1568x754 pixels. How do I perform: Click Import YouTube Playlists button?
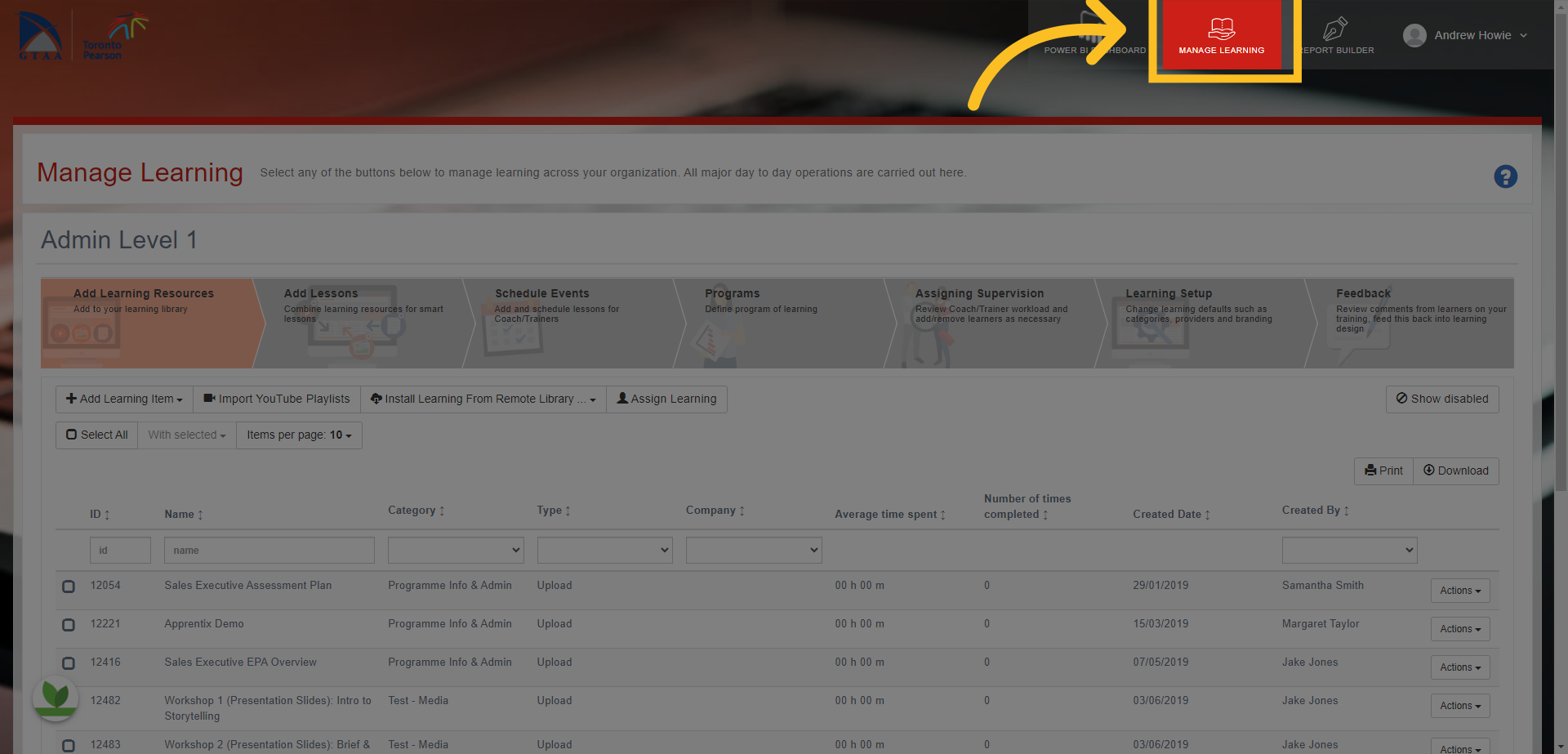277,399
